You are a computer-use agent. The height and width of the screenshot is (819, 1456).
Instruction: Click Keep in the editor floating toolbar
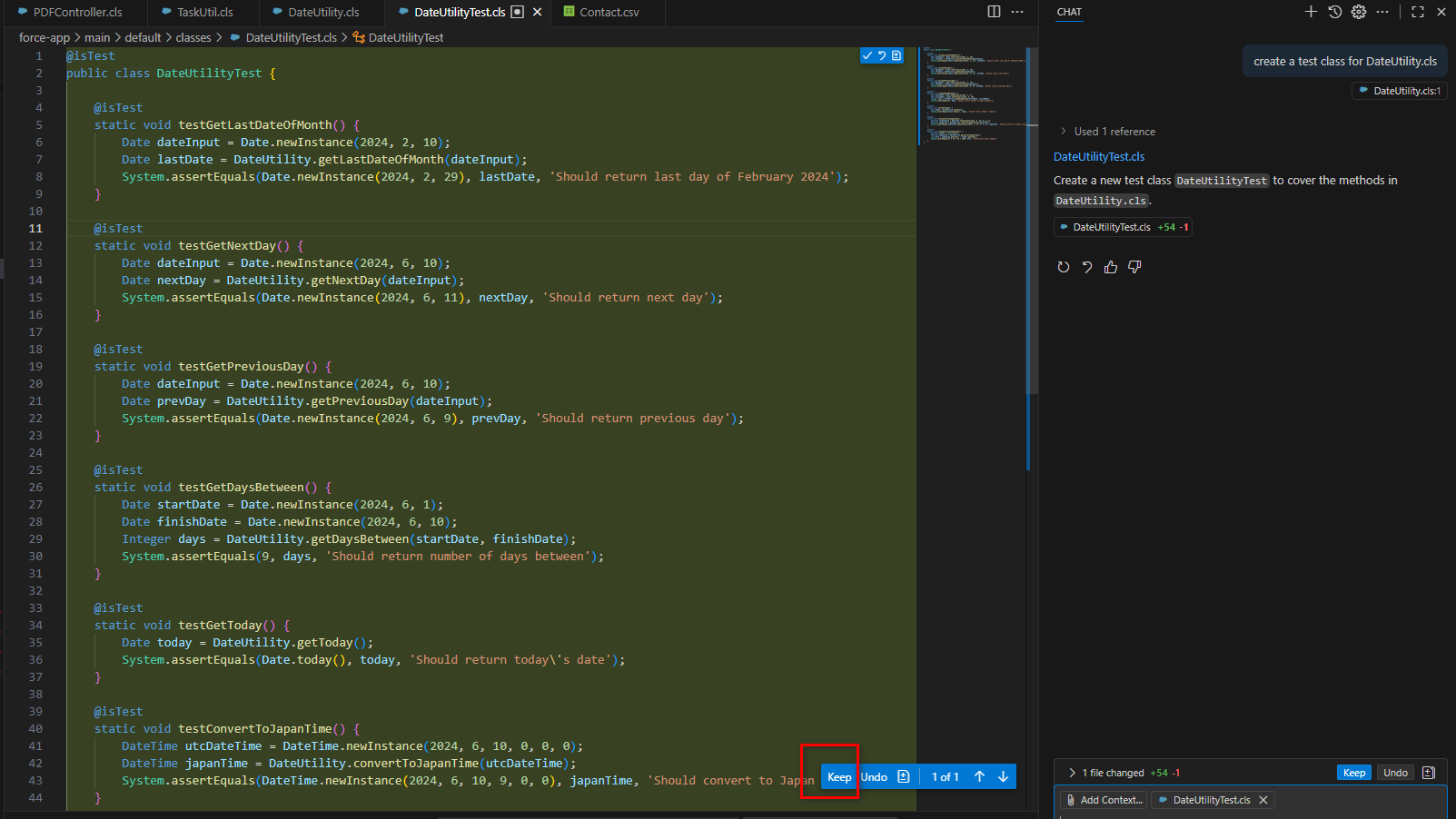(x=839, y=776)
